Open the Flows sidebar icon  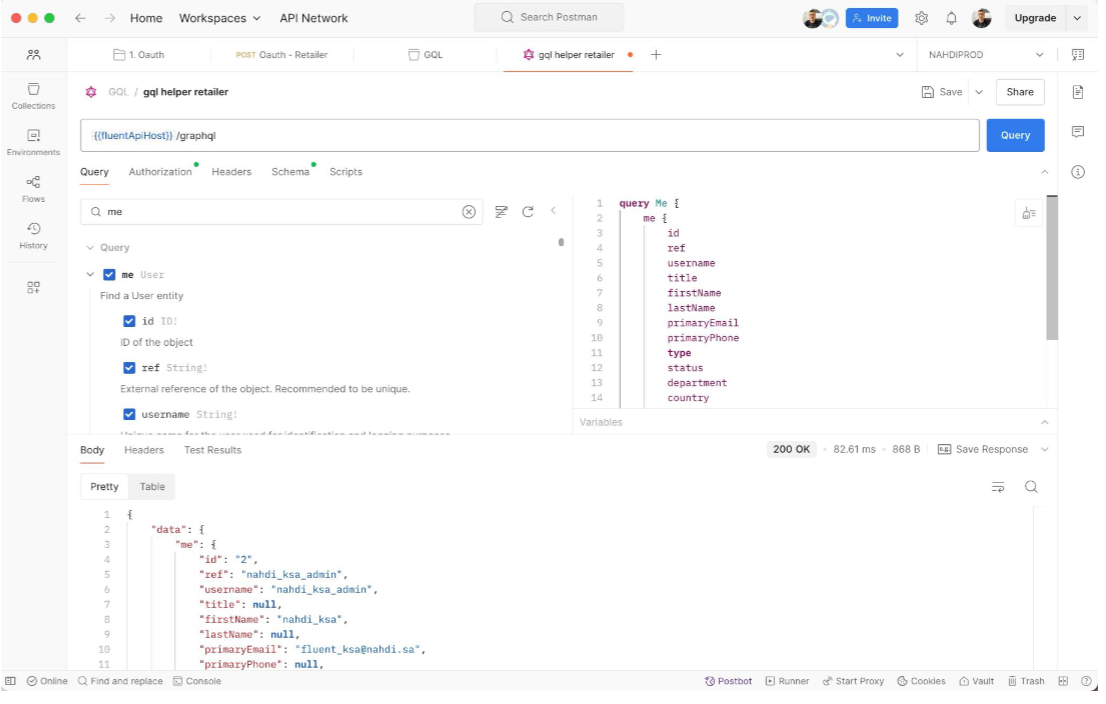click(x=33, y=188)
